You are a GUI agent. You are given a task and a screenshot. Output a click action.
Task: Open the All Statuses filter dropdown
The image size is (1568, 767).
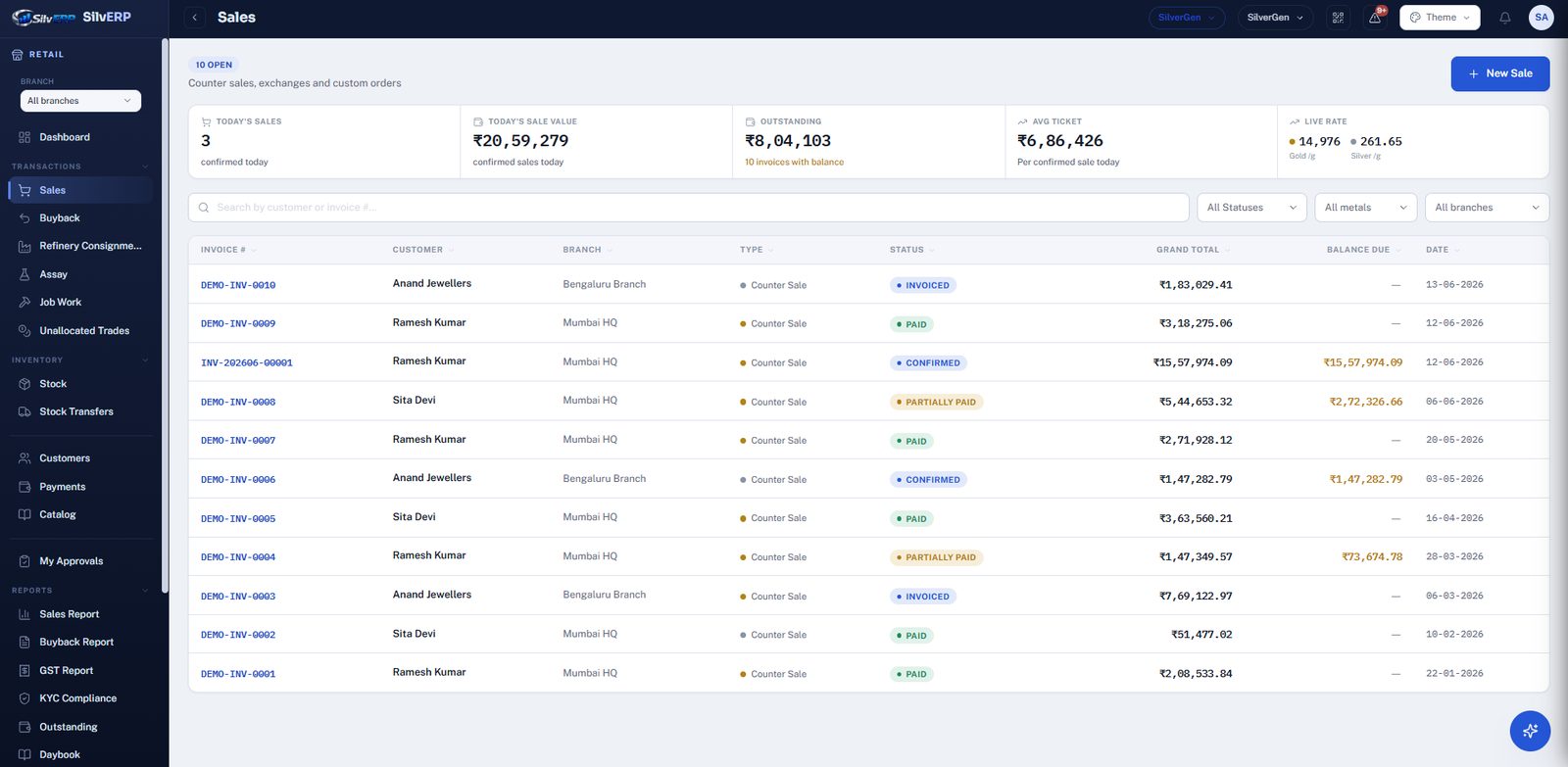[1251, 208]
